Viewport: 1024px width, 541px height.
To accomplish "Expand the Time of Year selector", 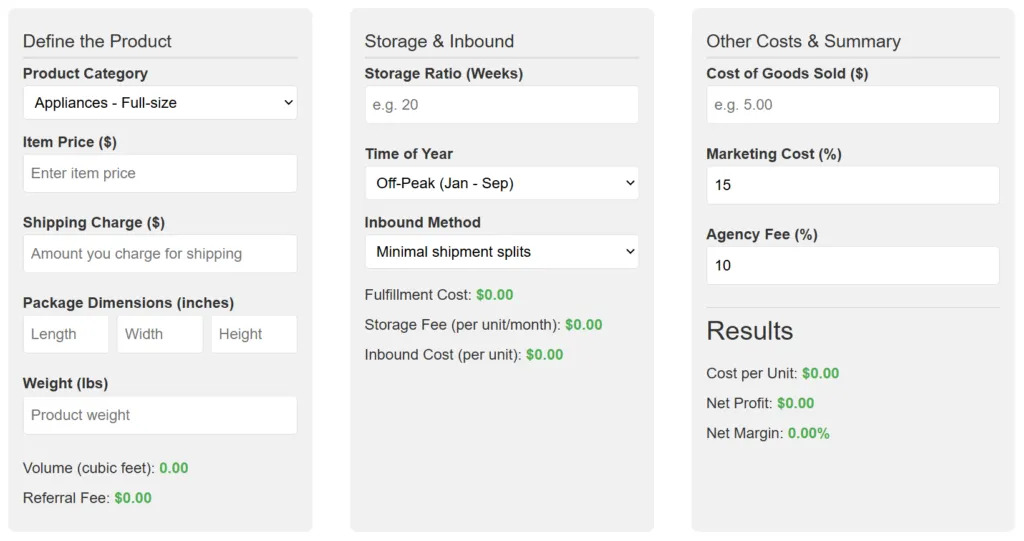I will [x=502, y=183].
